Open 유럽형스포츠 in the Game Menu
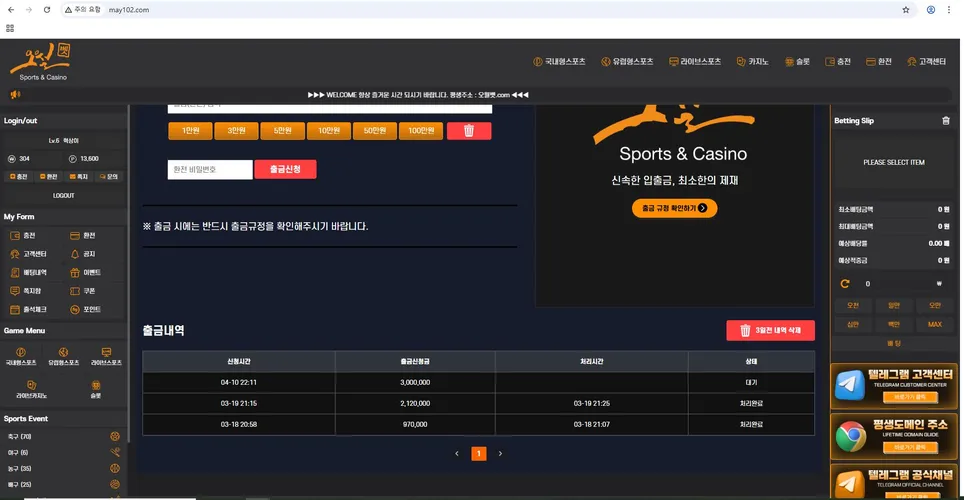This screenshot has height=500, width=964. (63, 356)
